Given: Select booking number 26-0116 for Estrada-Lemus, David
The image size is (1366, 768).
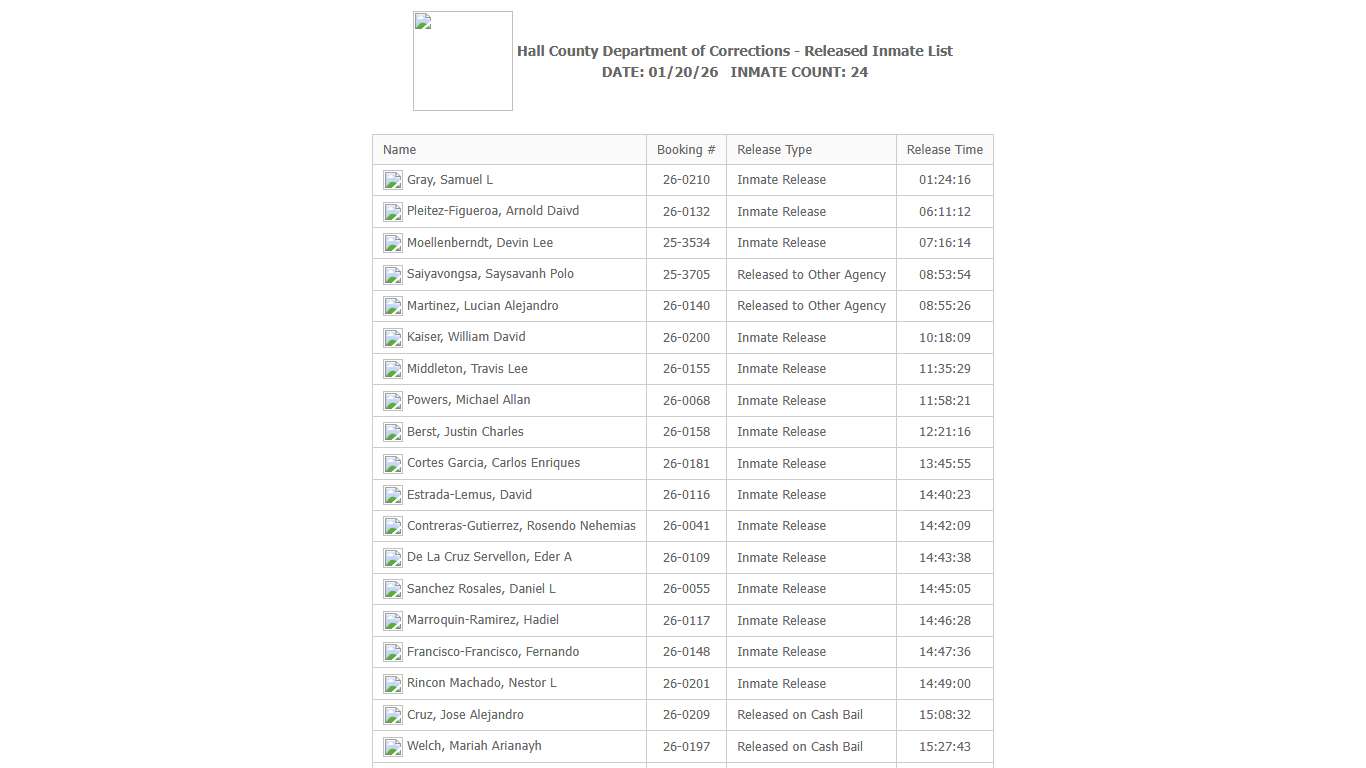Looking at the screenshot, I should point(686,494).
